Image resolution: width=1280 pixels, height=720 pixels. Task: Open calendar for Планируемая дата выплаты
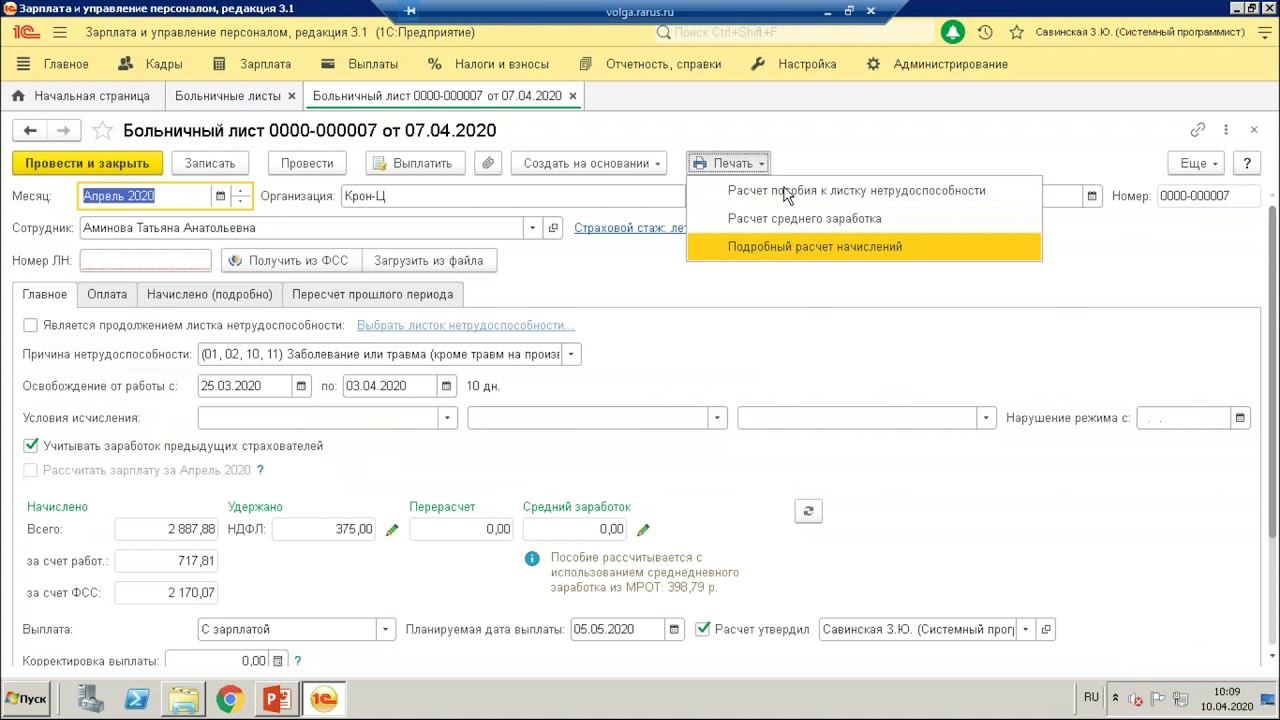675,629
